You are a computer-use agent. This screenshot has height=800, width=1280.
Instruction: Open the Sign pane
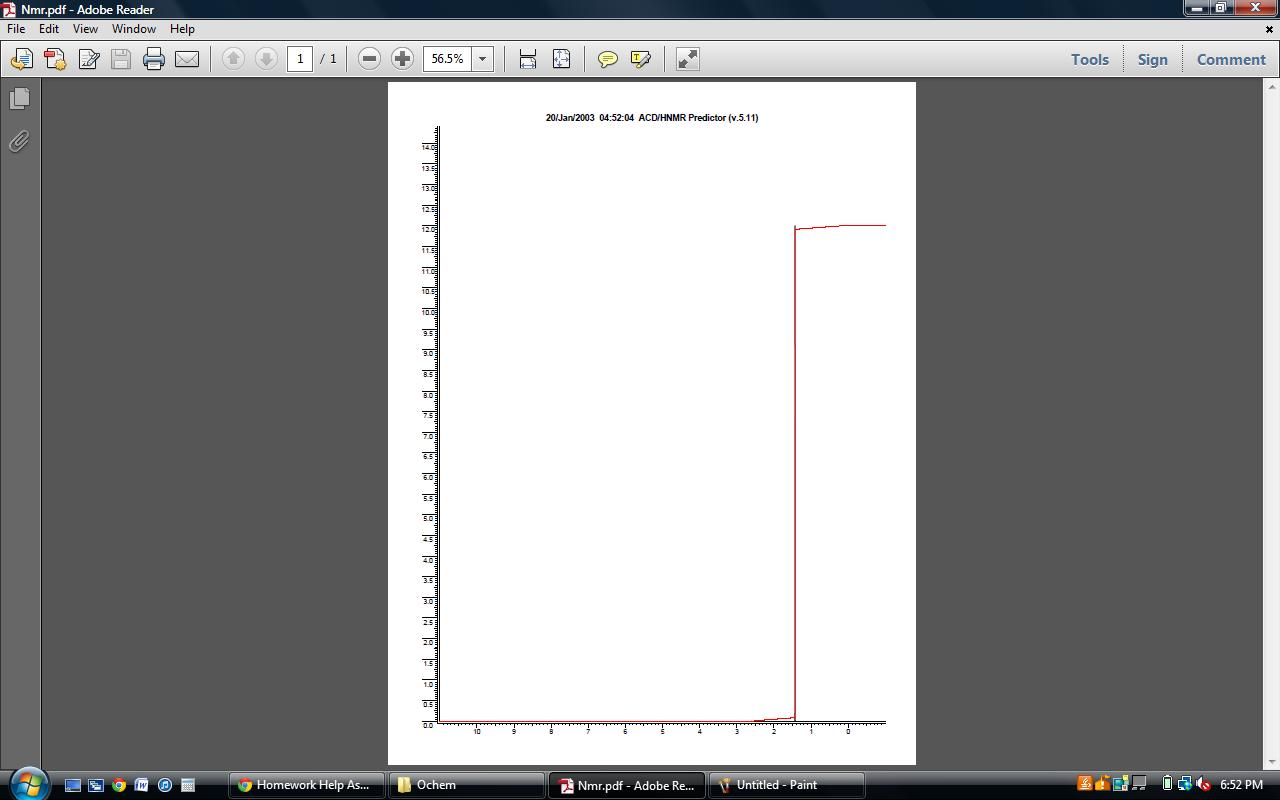(1152, 59)
